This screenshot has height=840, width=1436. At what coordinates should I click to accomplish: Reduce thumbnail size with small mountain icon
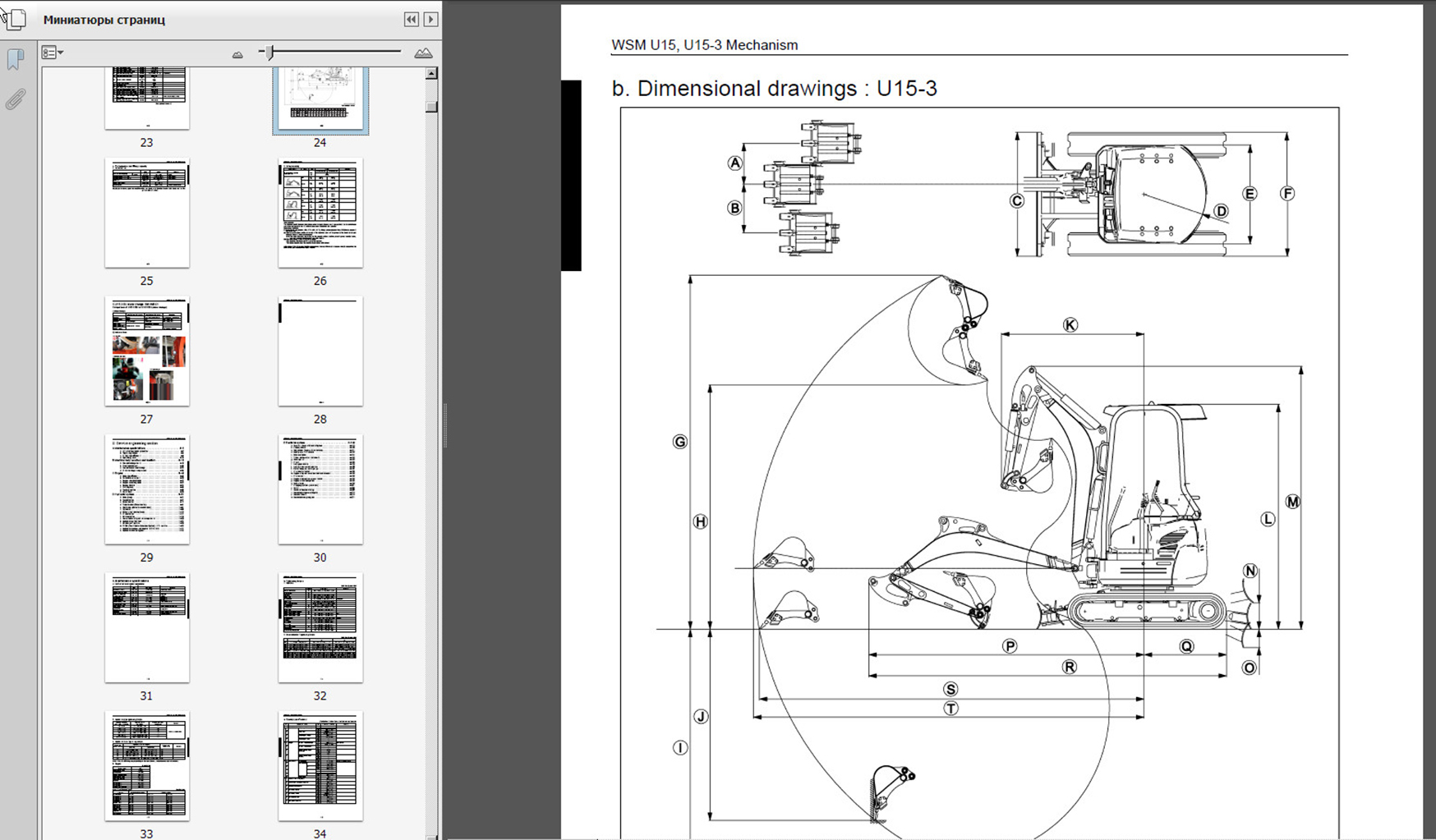click(x=237, y=54)
